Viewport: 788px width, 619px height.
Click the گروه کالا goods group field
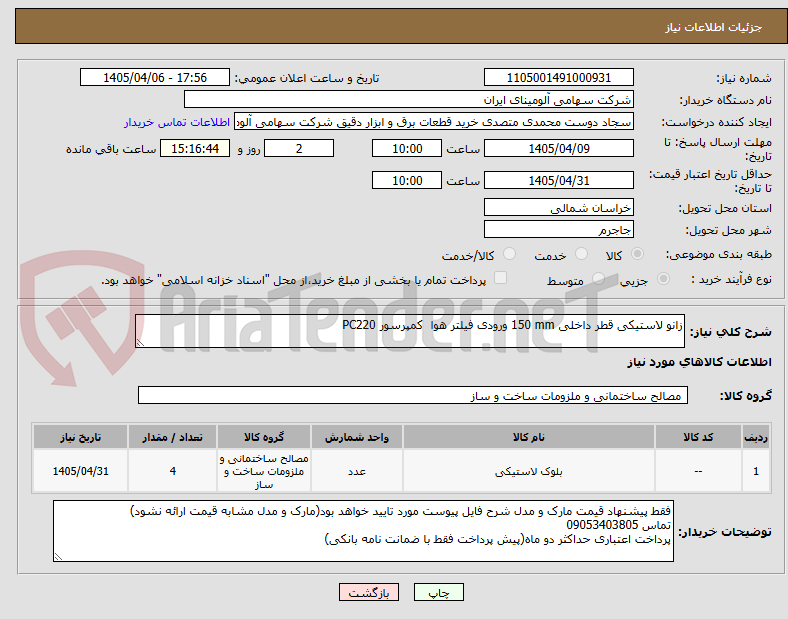413,395
